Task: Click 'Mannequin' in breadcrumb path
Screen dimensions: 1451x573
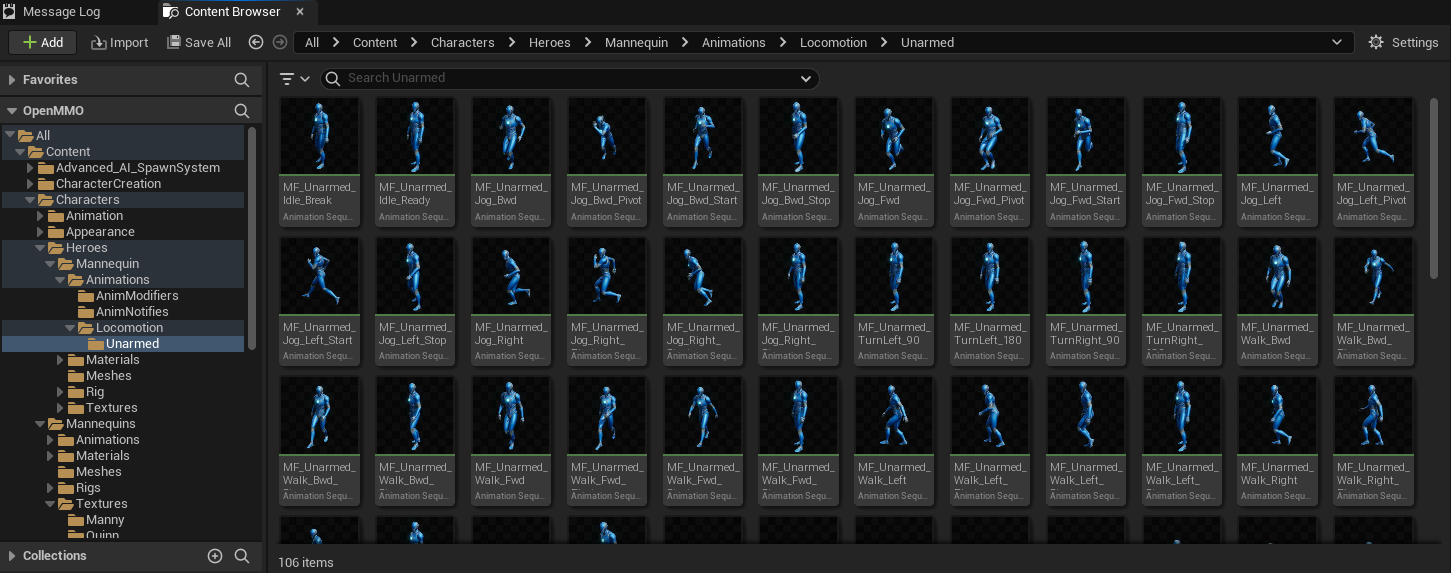Action: click(x=636, y=42)
